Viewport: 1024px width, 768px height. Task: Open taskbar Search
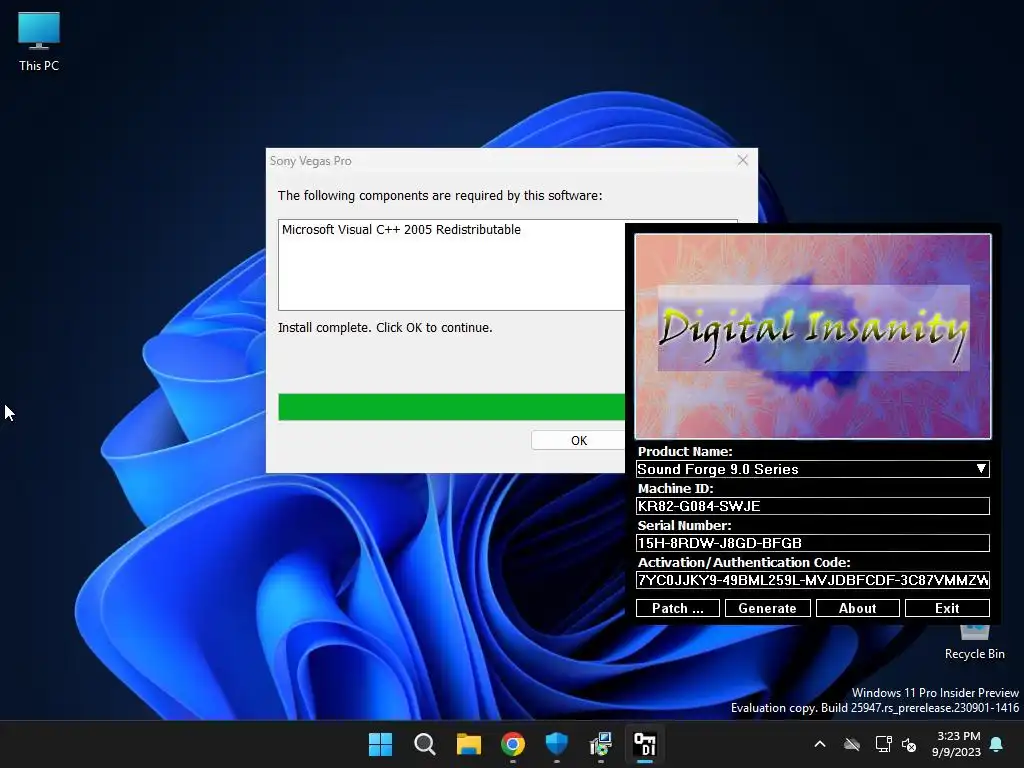pyautogui.click(x=424, y=744)
